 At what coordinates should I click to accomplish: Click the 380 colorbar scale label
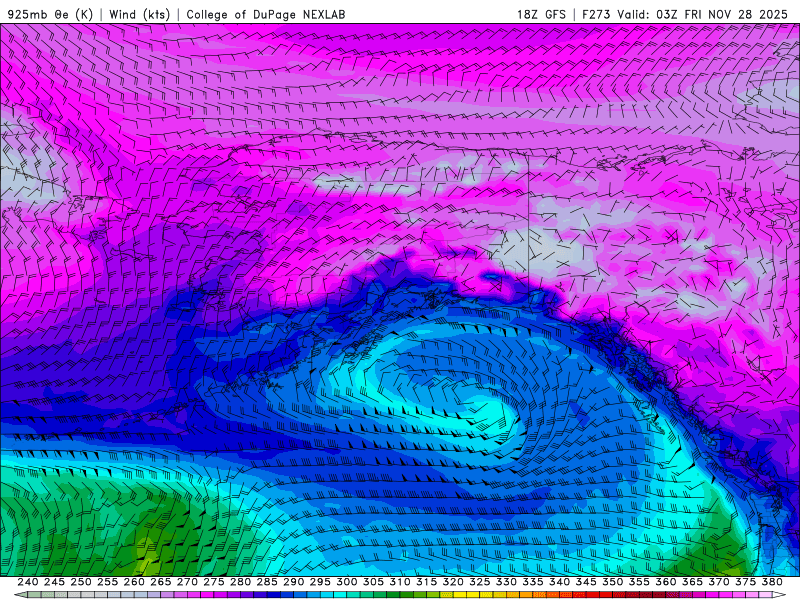coord(772,582)
